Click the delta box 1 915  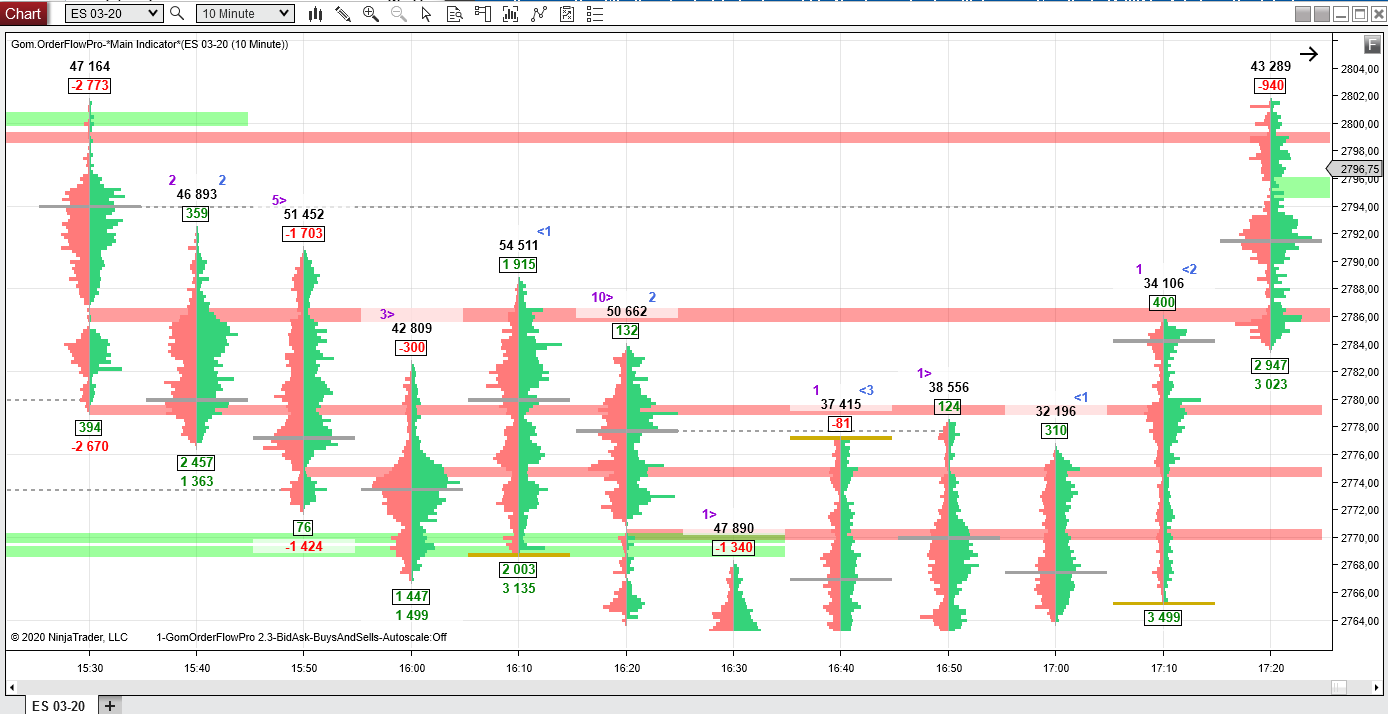pos(519,265)
